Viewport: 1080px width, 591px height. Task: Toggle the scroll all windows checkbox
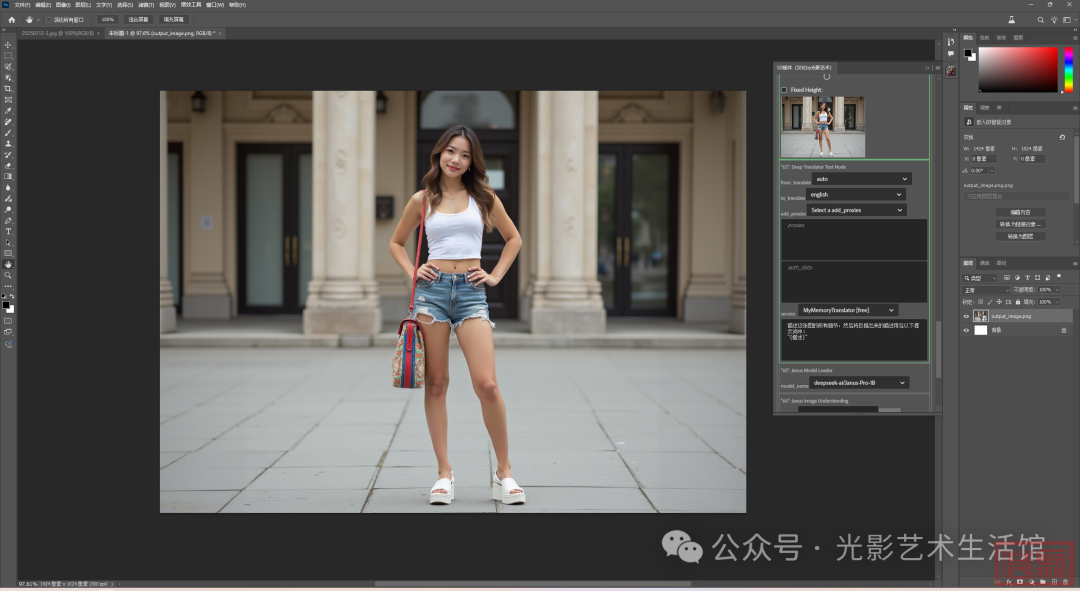[48, 19]
